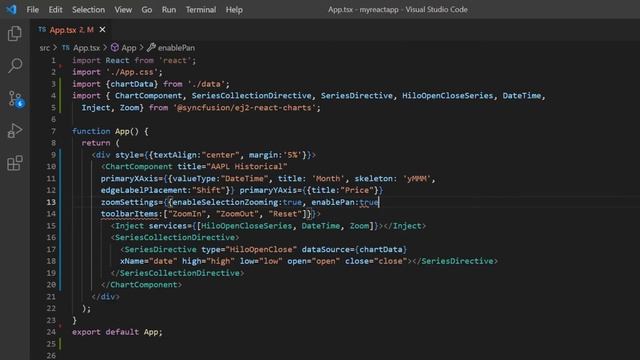
Task: Click 'services' in the Inject tag
Action: 168,226
